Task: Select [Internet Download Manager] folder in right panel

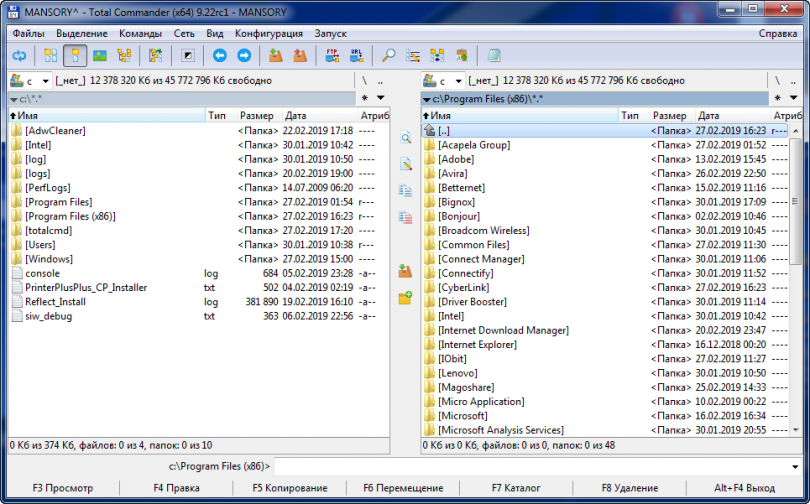Action: [605, 330]
